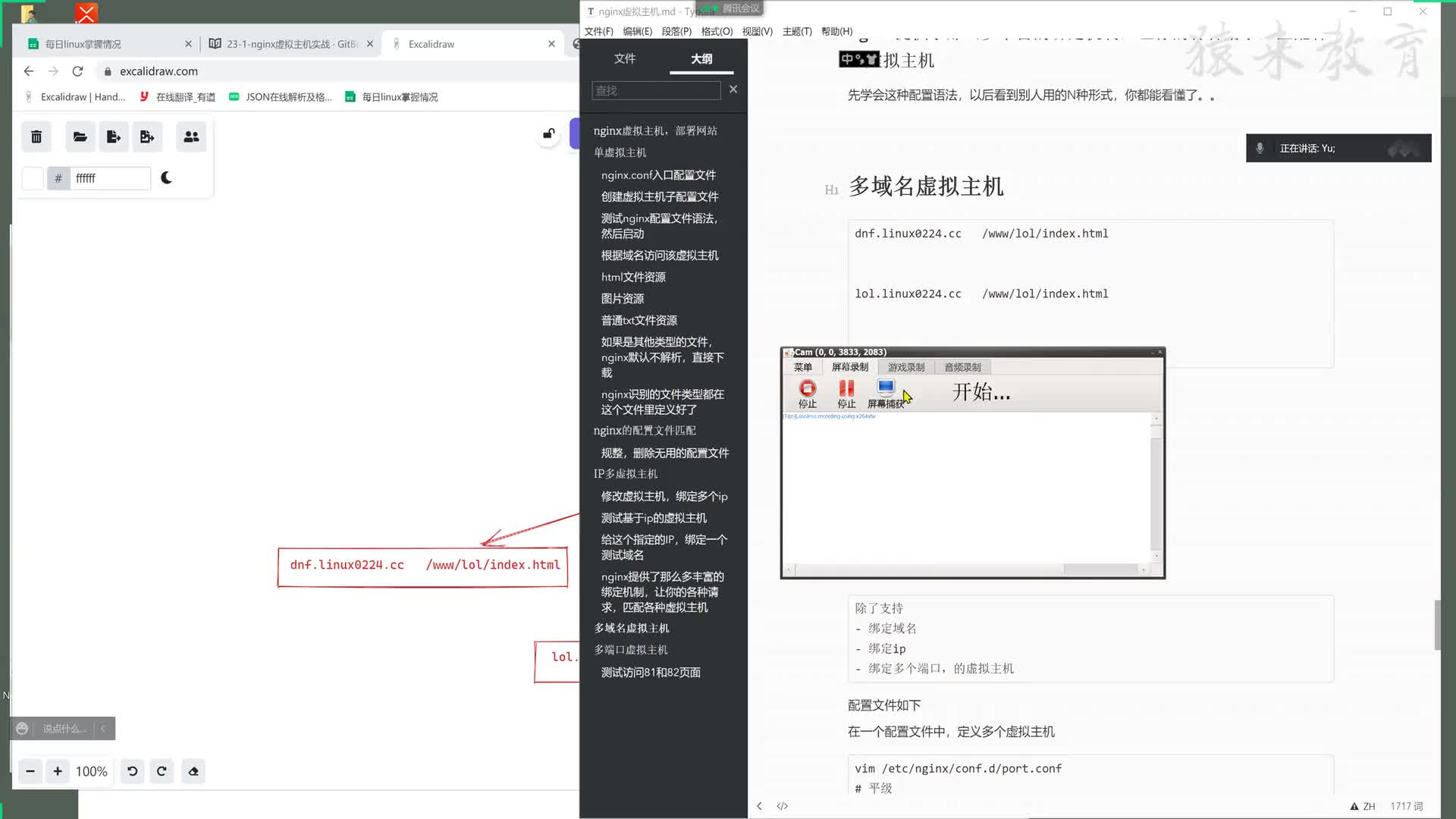Zoom out with the minus button
Viewport: 1456px width, 819px height.
pos(30,771)
